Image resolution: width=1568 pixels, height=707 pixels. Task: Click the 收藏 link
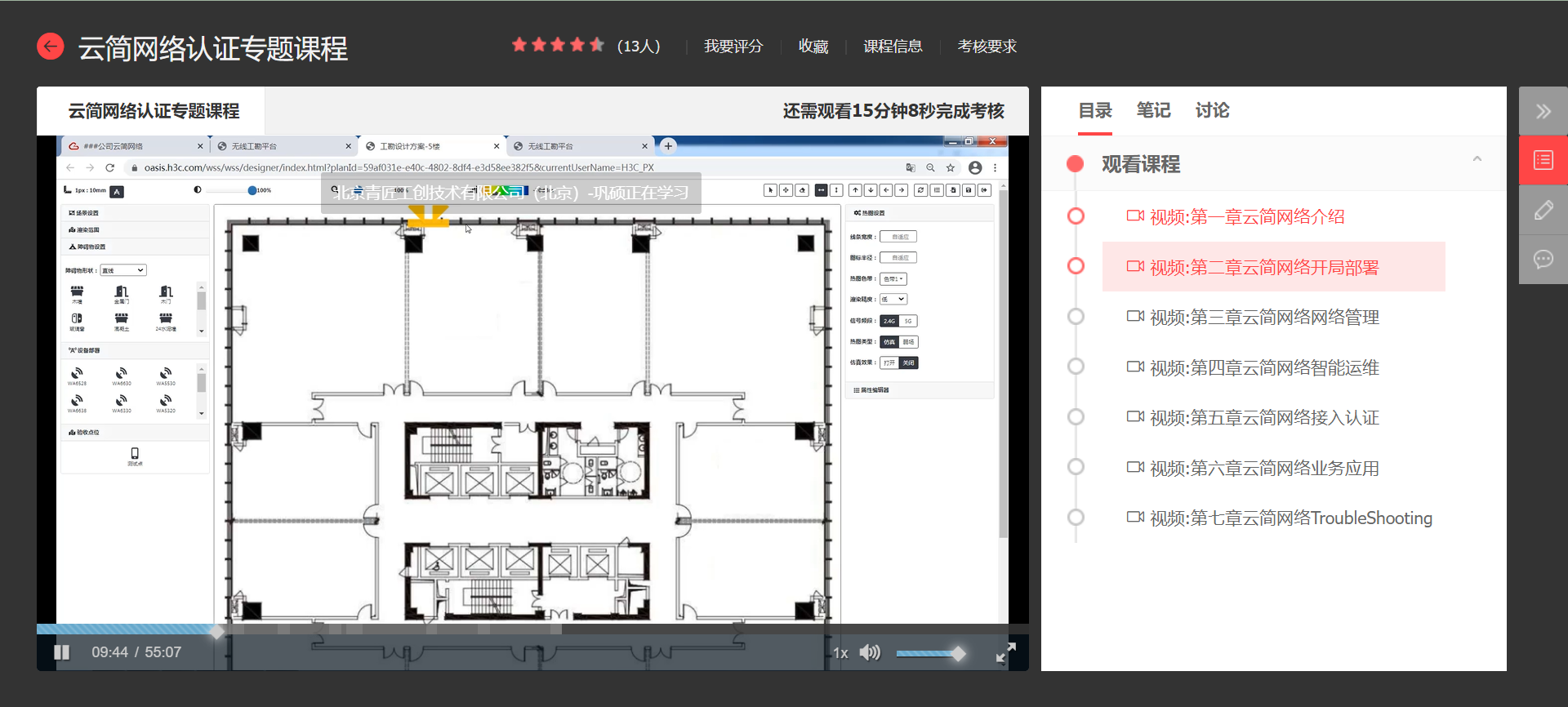[813, 47]
